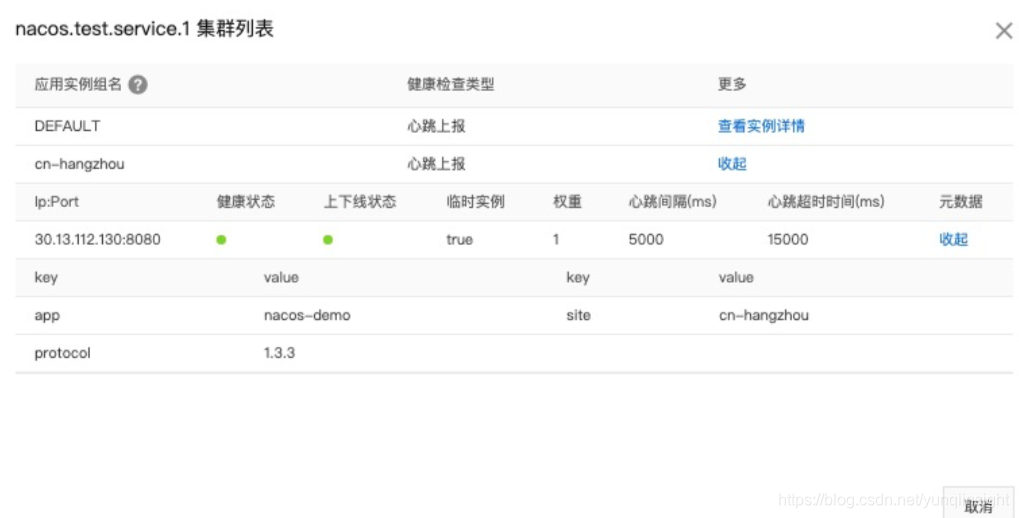Click the 心跳上报 cell in the DEFAULT row
The image size is (1019, 518).
(436, 126)
